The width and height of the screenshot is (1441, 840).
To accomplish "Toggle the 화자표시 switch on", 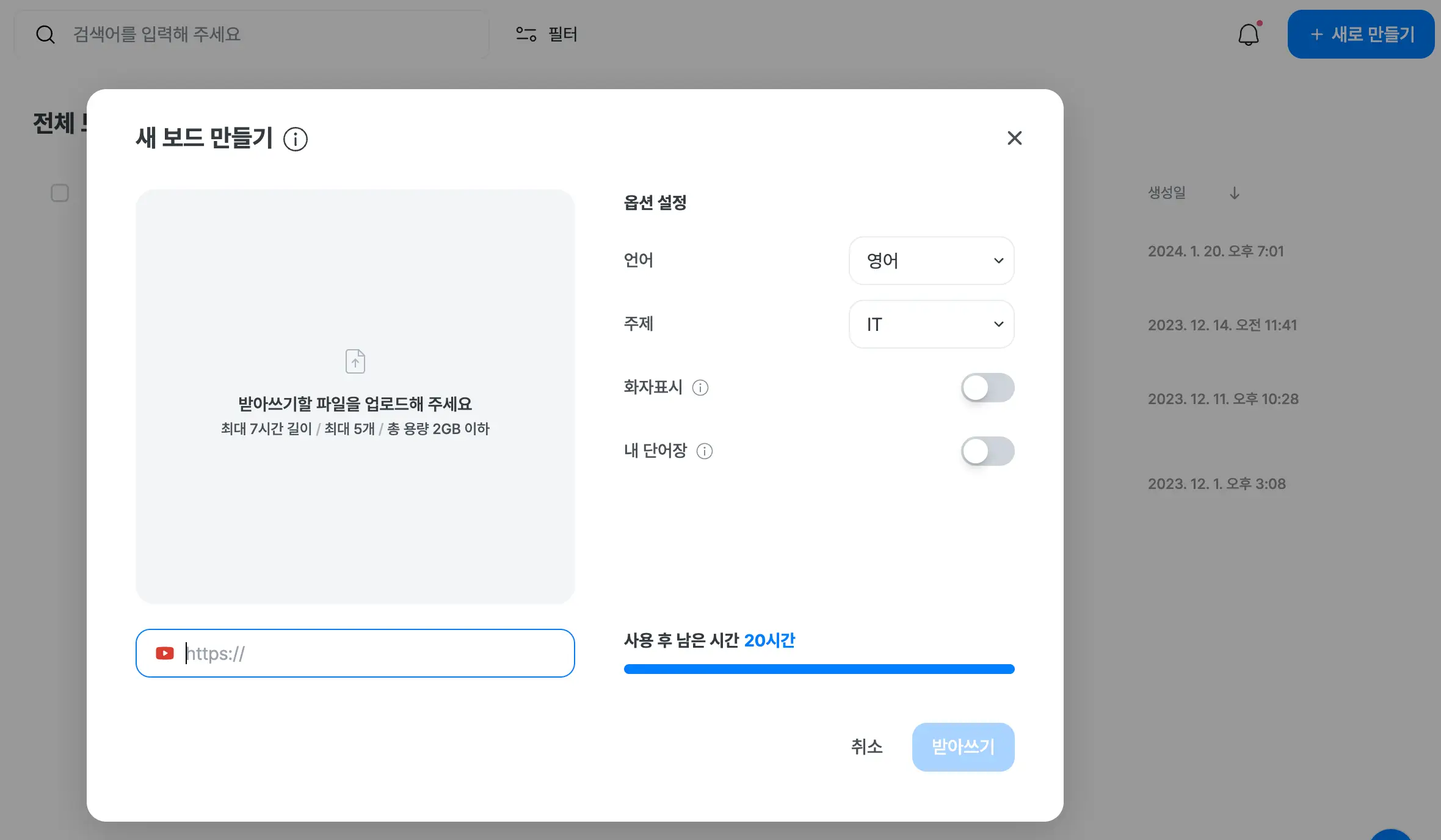I will coord(987,388).
